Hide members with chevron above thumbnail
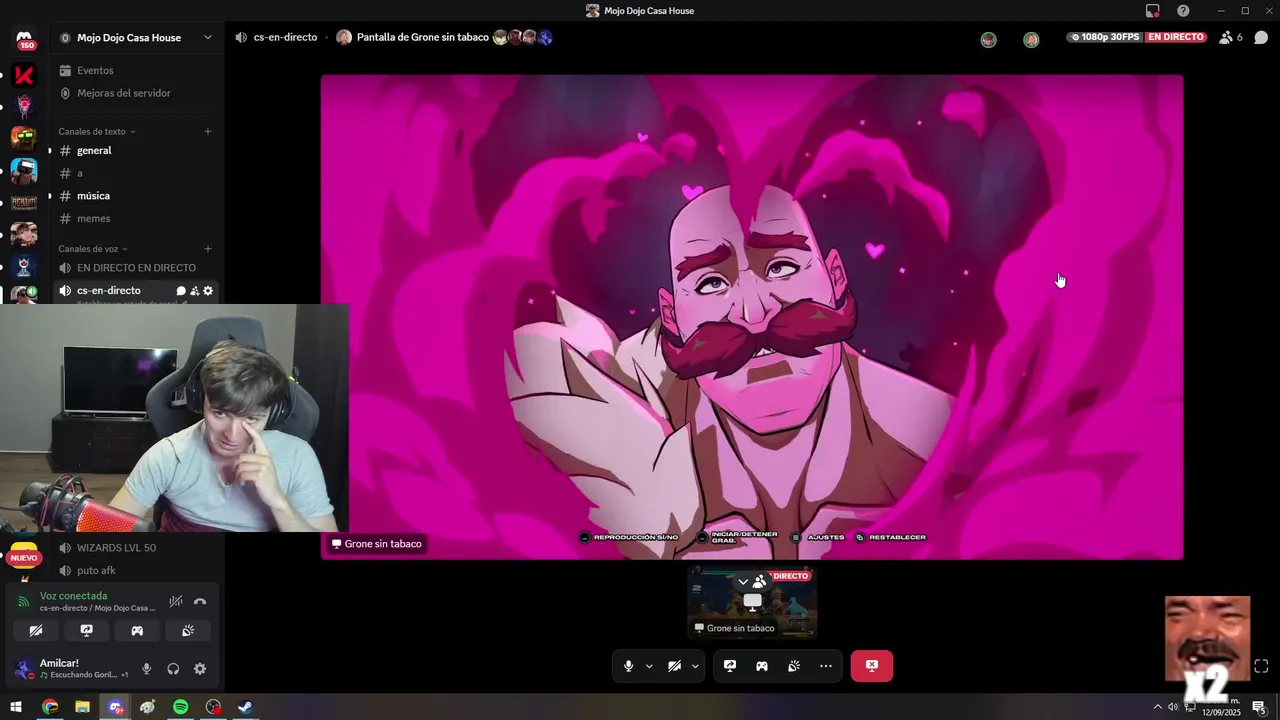This screenshot has width=1280, height=720. 743,581
